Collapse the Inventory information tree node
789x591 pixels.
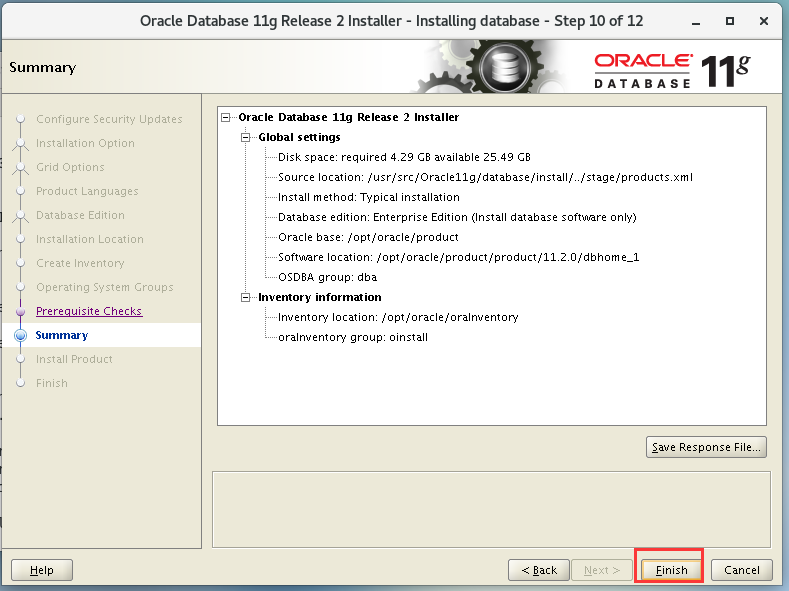tap(246, 298)
